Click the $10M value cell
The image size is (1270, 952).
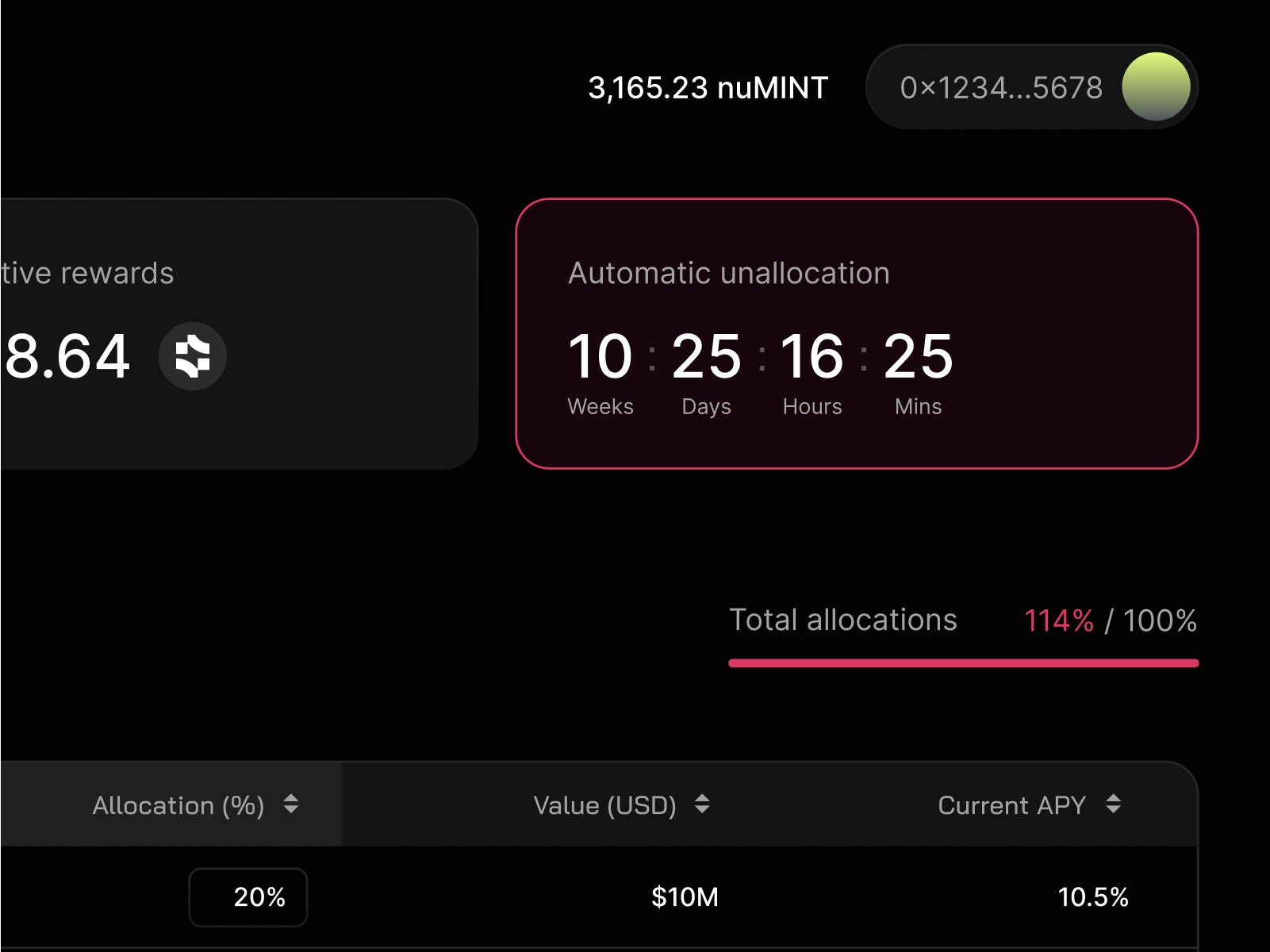pyautogui.click(x=685, y=897)
